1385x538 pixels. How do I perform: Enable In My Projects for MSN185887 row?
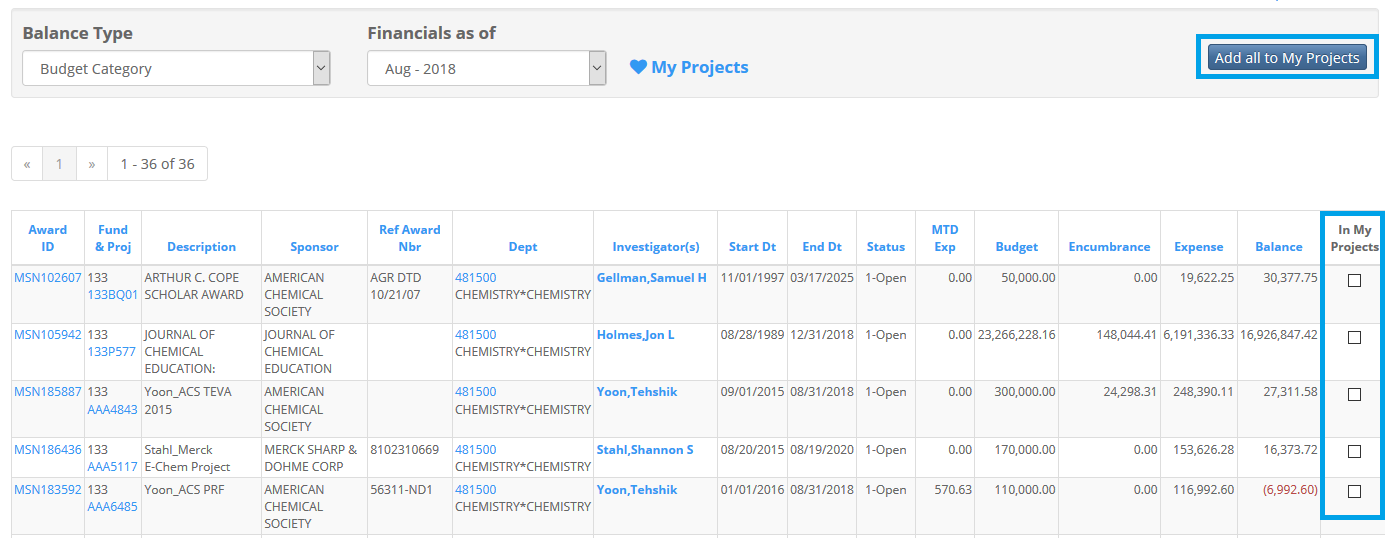[x=1354, y=395]
